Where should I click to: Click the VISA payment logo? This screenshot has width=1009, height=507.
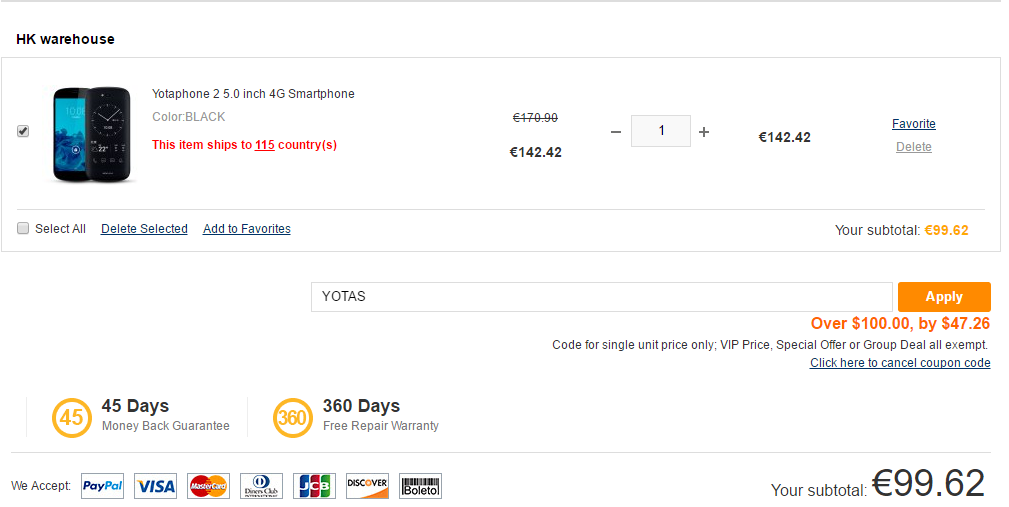(x=155, y=486)
